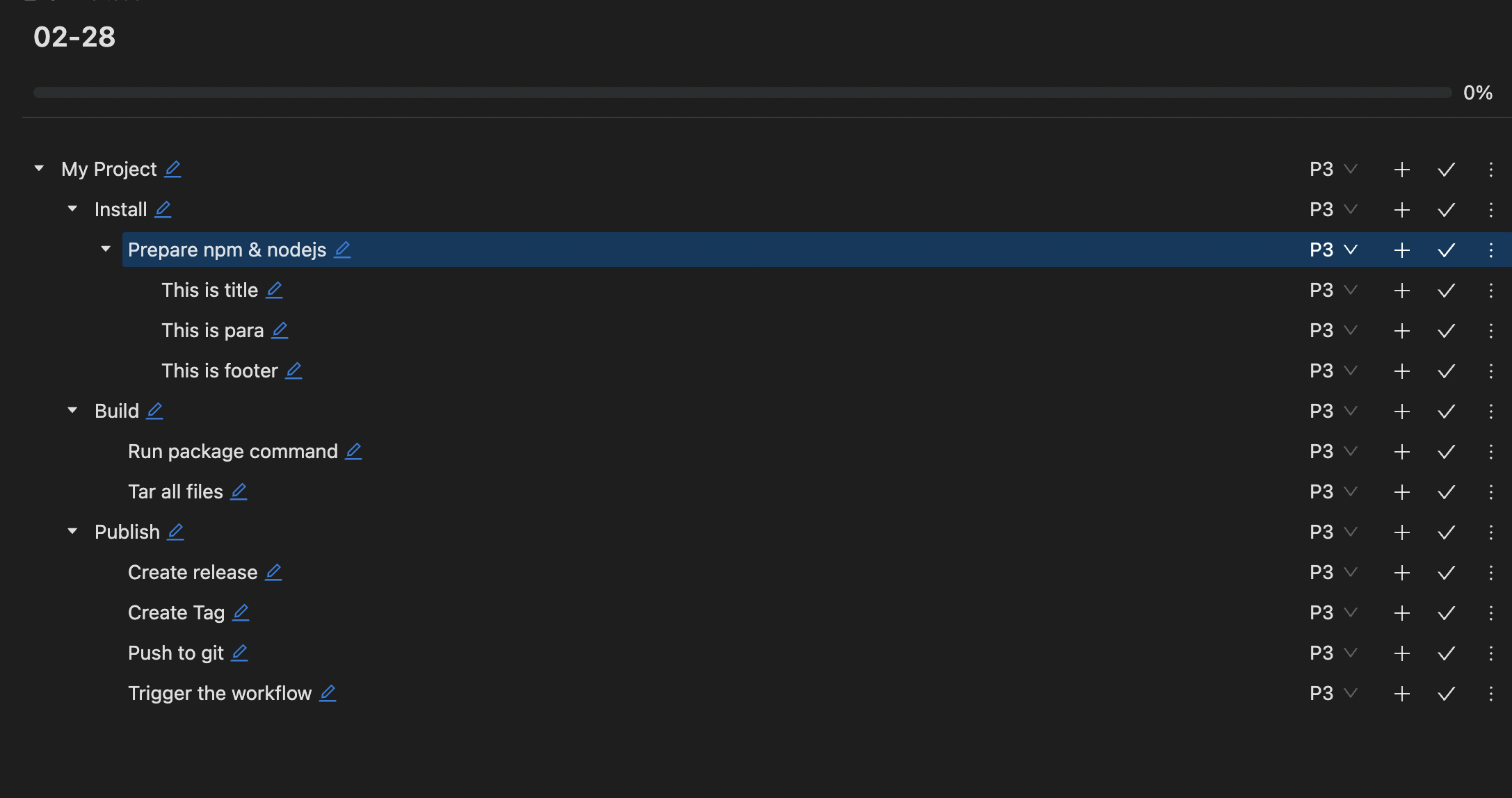The height and width of the screenshot is (798, 1512).
Task: Toggle the checkmark on 'Create Tag'
Action: pyautogui.click(x=1447, y=612)
